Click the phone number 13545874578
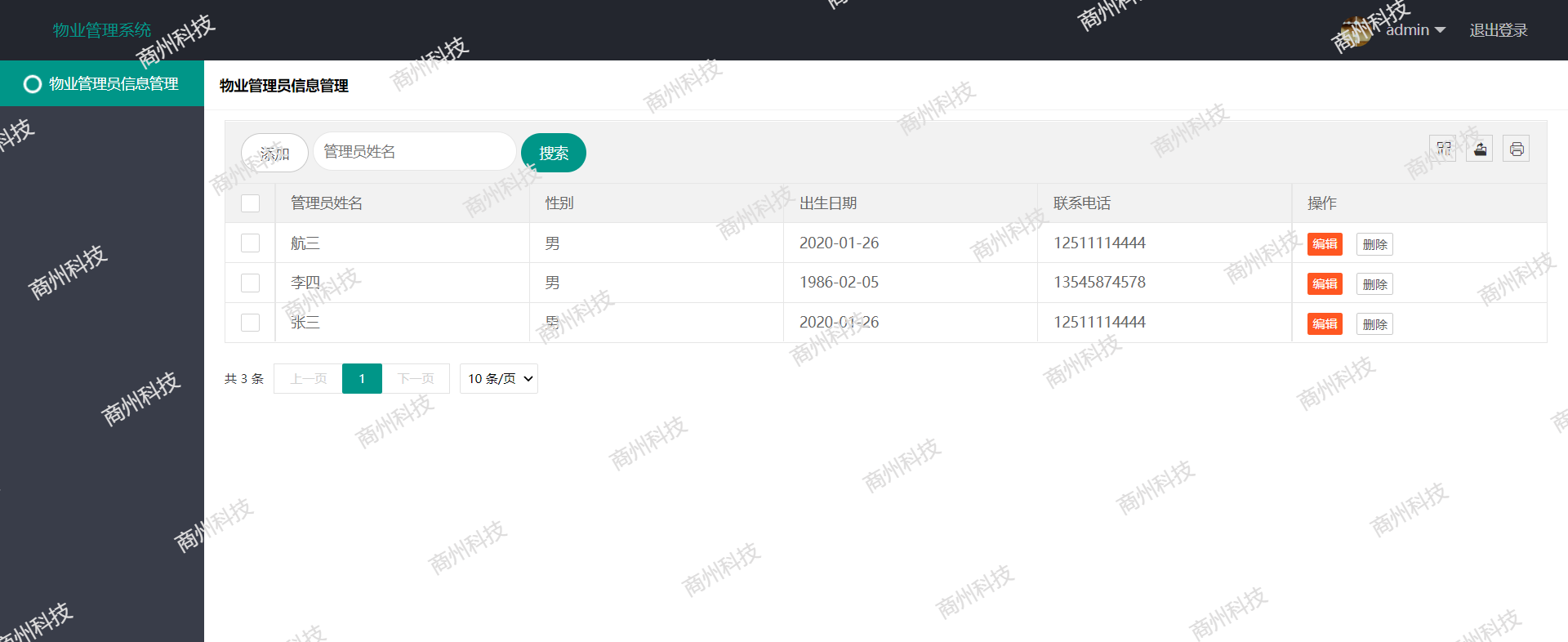Image resolution: width=1568 pixels, height=642 pixels. 1099,283
